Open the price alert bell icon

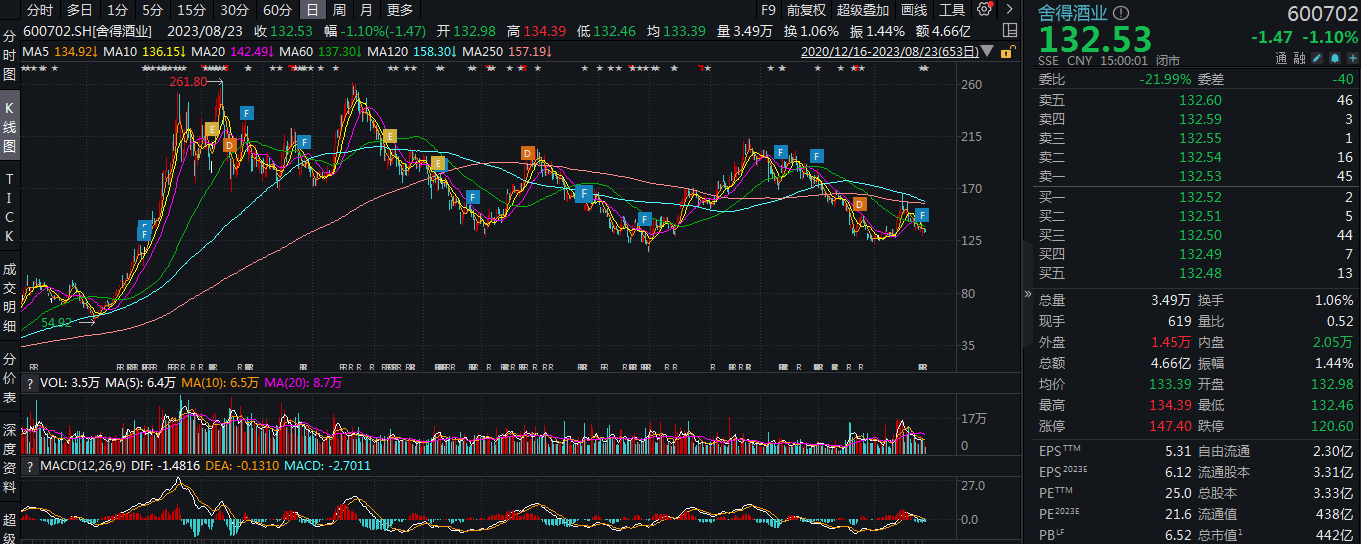(x=1333, y=59)
